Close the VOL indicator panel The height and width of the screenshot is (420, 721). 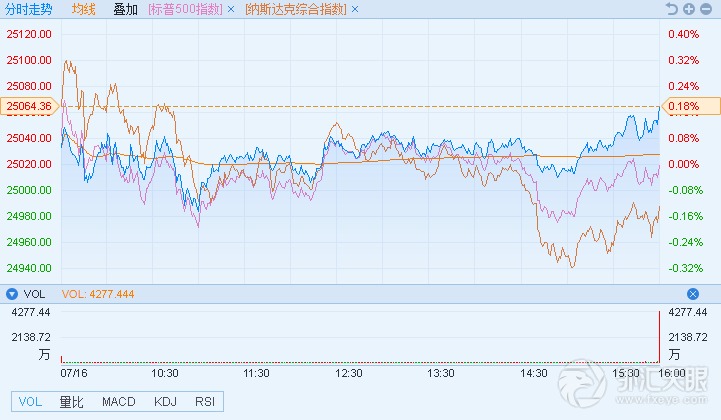click(692, 294)
